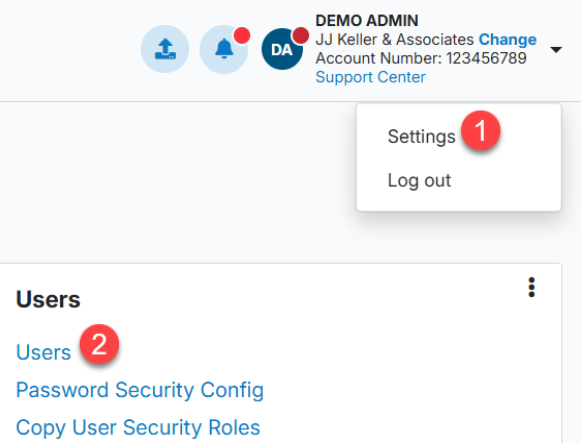Viewport: 582px width, 443px height.
Task: Click the DA user avatar
Action: (282, 49)
